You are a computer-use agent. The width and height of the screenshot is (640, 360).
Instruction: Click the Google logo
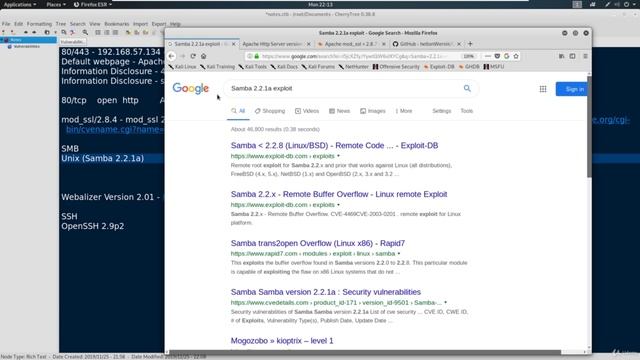click(x=191, y=88)
